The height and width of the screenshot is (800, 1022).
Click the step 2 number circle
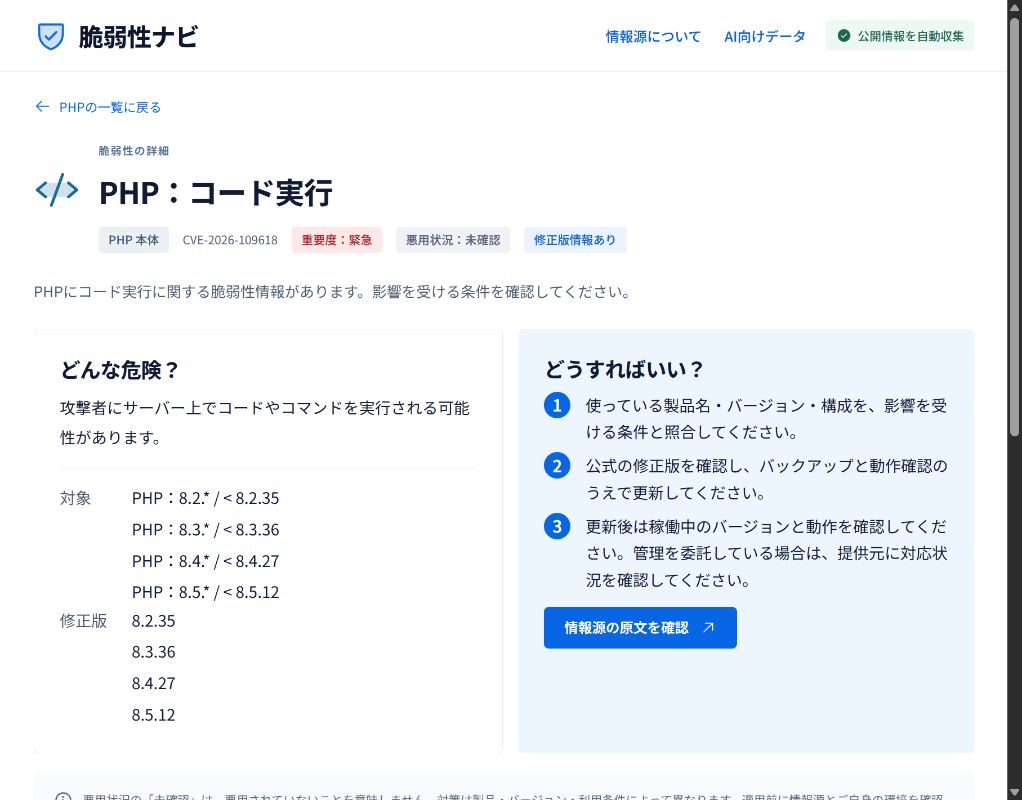click(x=557, y=466)
